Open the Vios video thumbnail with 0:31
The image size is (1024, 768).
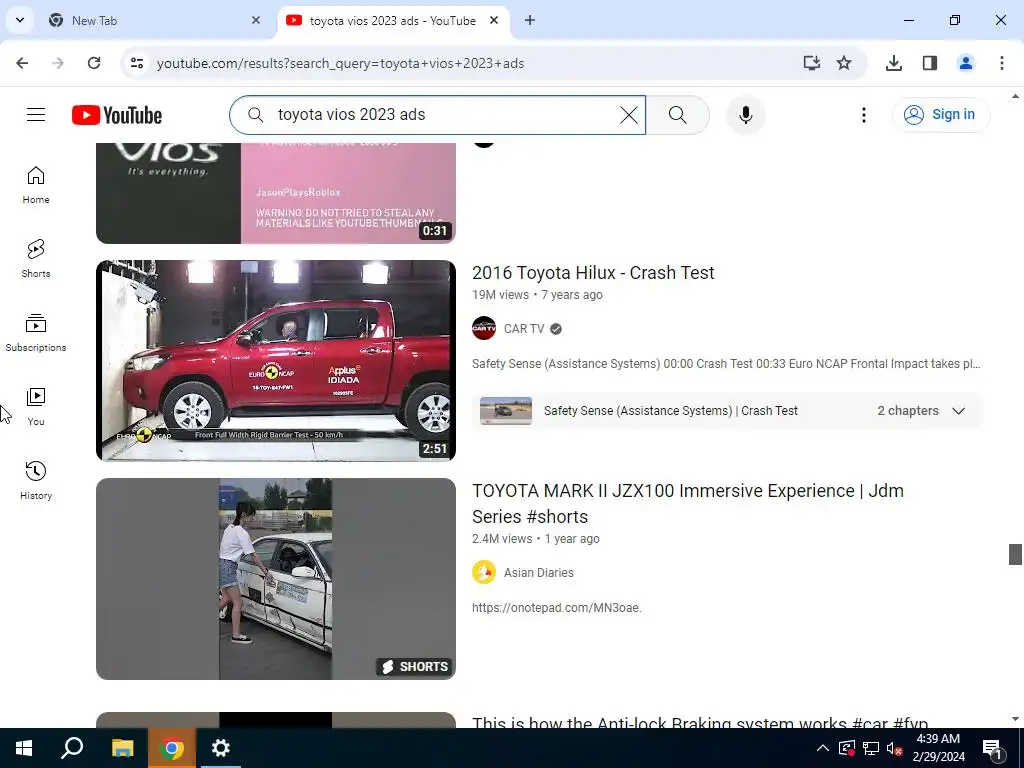[276, 193]
